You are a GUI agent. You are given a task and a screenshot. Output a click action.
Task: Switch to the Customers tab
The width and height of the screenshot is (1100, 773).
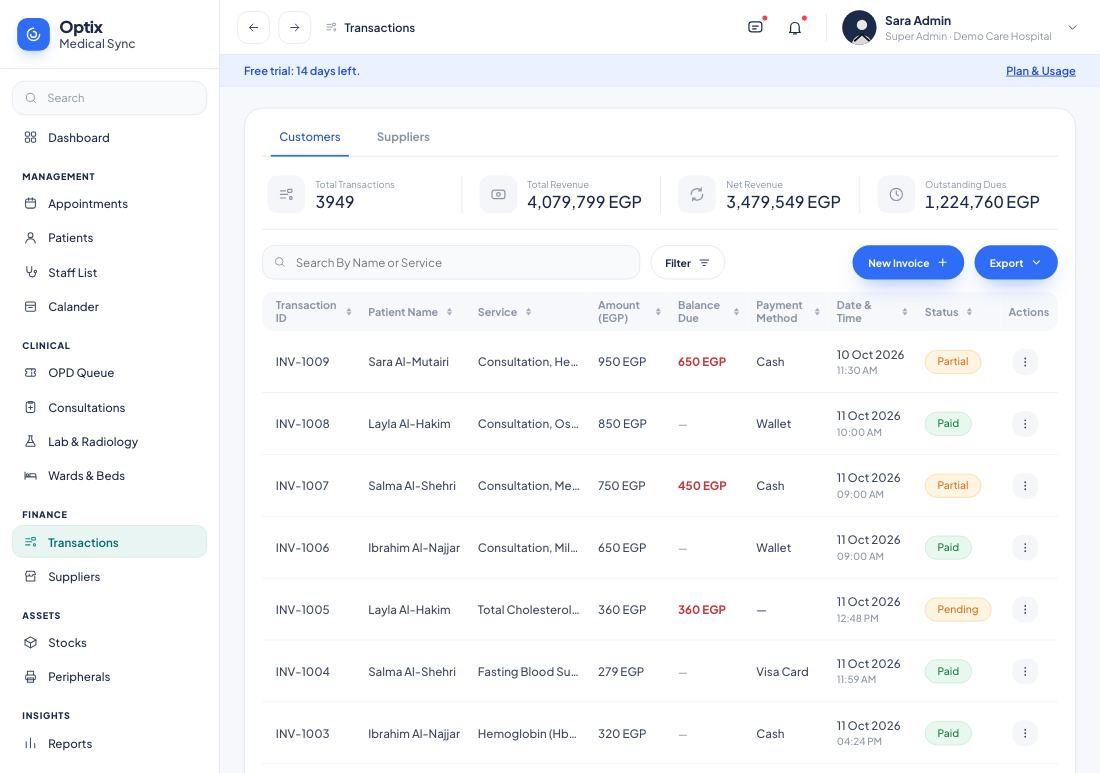tap(309, 137)
